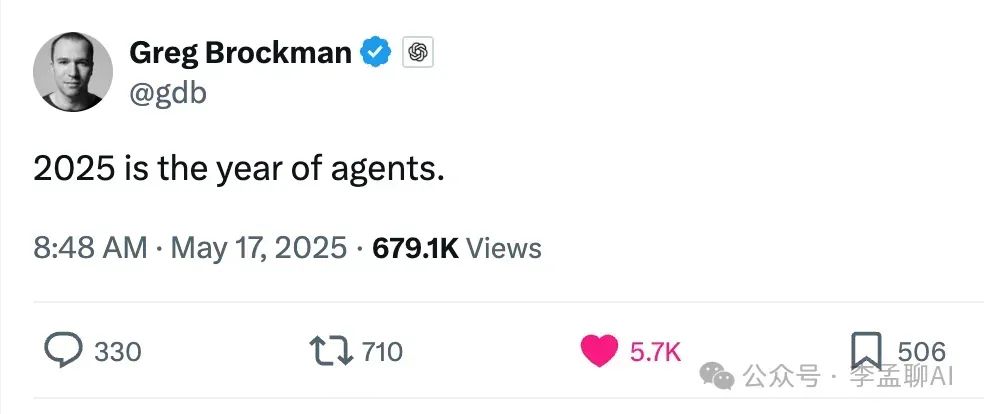Open the 679.1K Views analytics
This screenshot has height=414, width=984.
pyautogui.click(x=457, y=248)
